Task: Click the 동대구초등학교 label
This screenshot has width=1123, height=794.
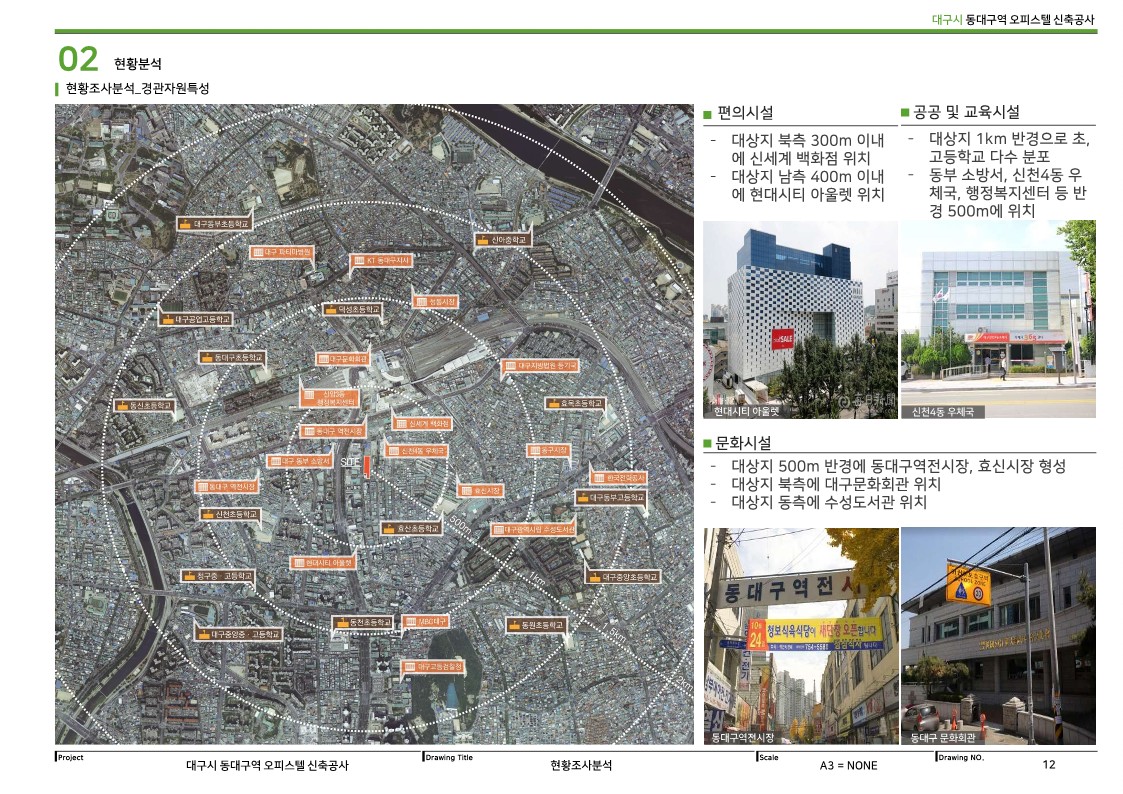Action: click(x=231, y=357)
